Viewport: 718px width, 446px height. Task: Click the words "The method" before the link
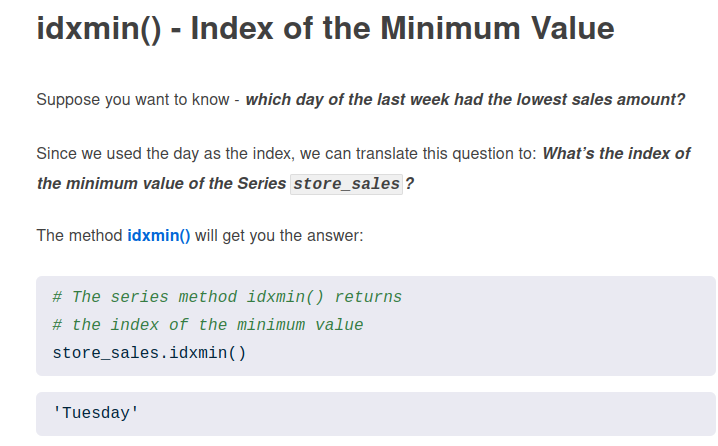coord(80,236)
